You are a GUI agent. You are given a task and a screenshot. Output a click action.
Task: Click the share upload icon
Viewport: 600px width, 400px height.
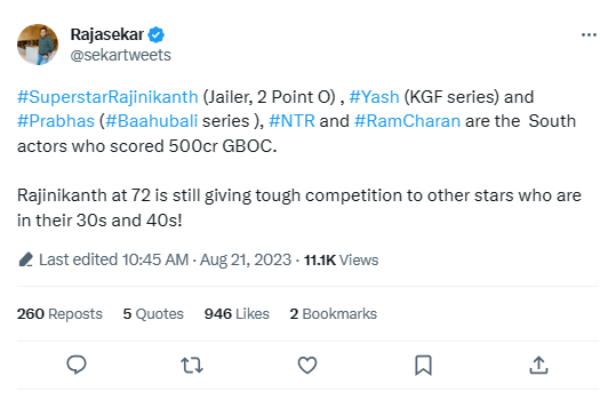point(538,364)
